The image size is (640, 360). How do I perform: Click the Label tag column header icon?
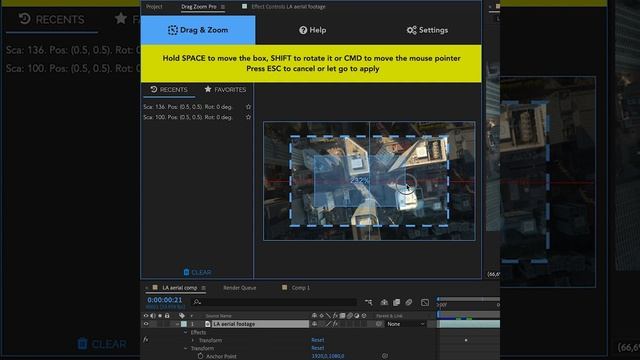point(182,316)
